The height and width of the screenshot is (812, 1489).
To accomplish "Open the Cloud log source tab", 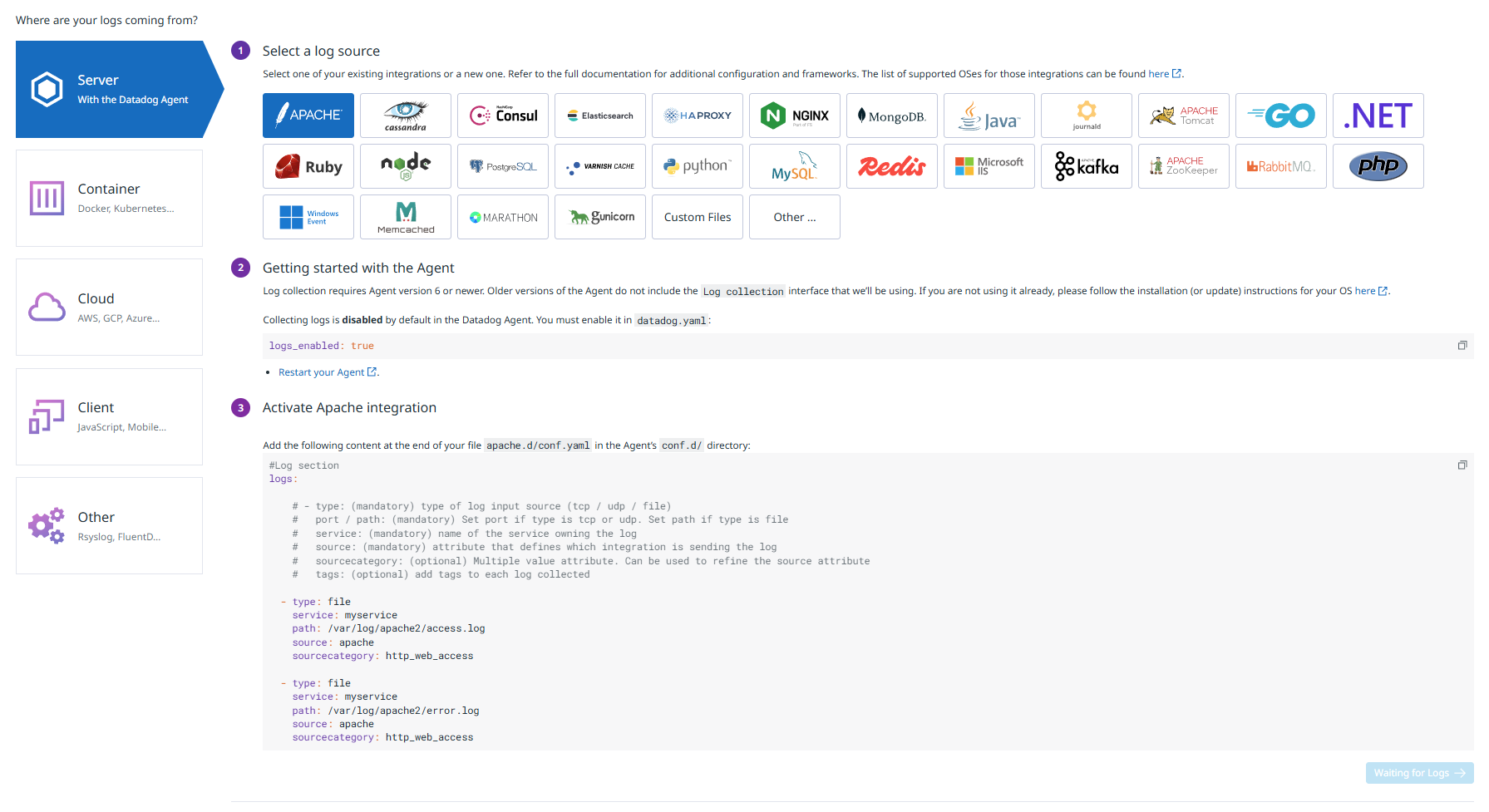I will tap(109, 307).
